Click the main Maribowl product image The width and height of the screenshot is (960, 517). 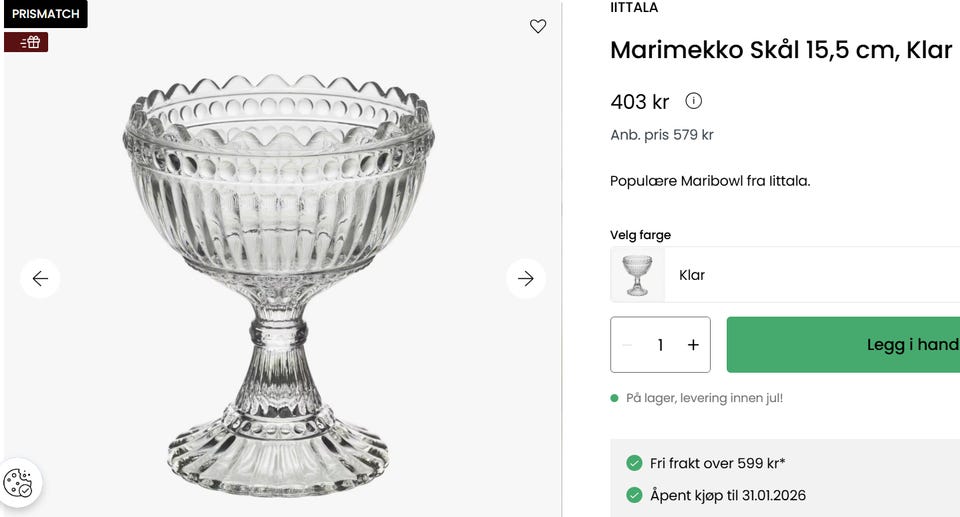[280, 280]
